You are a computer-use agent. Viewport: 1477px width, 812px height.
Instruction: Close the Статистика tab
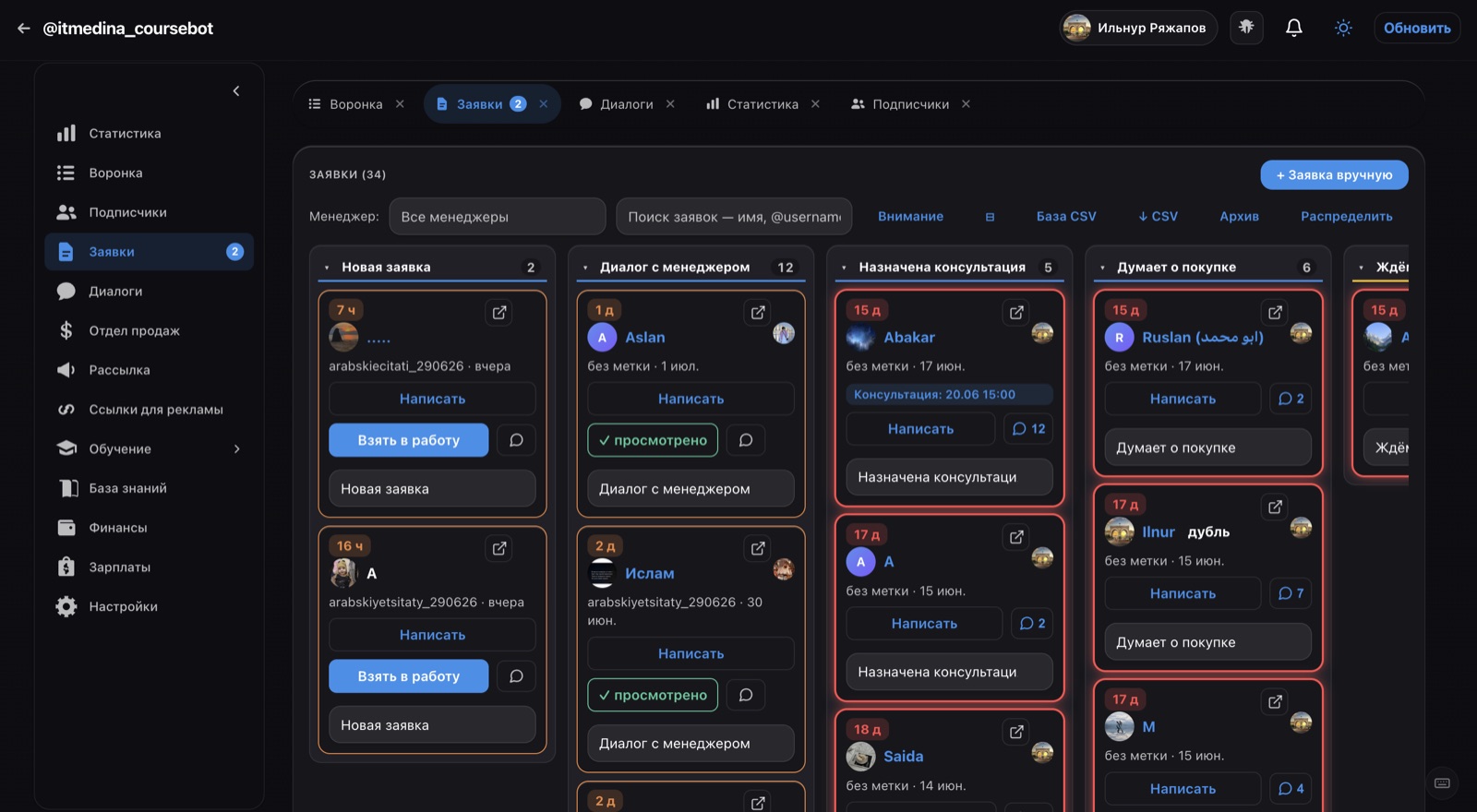815,104
